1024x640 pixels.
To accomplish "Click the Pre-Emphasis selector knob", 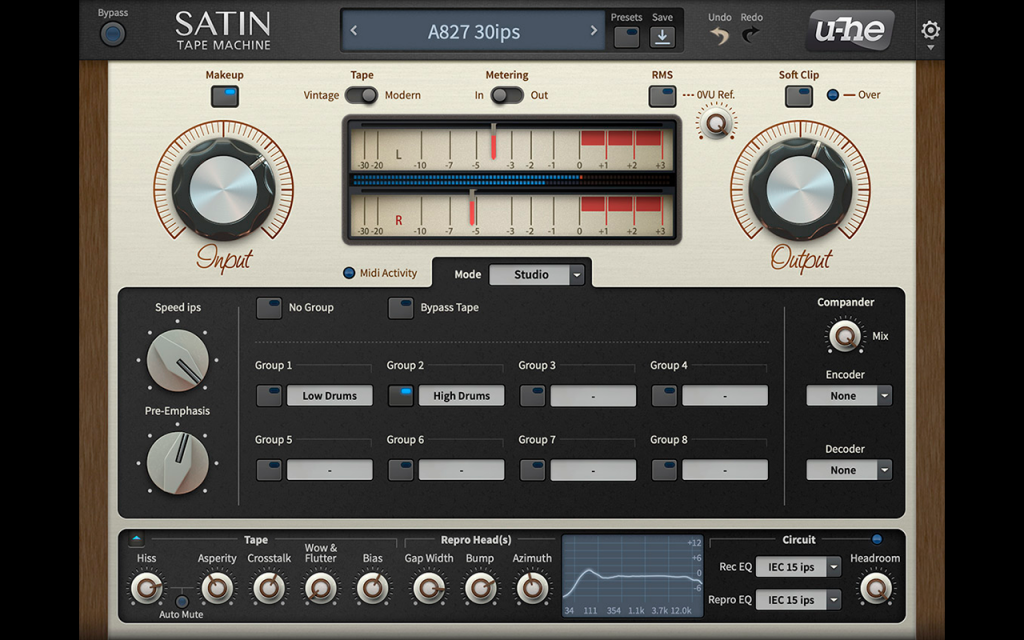I will point(178,462).
